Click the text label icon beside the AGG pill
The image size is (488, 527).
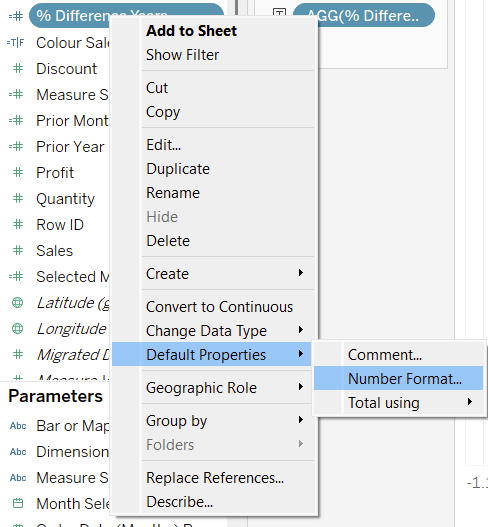tap(280, 13)
